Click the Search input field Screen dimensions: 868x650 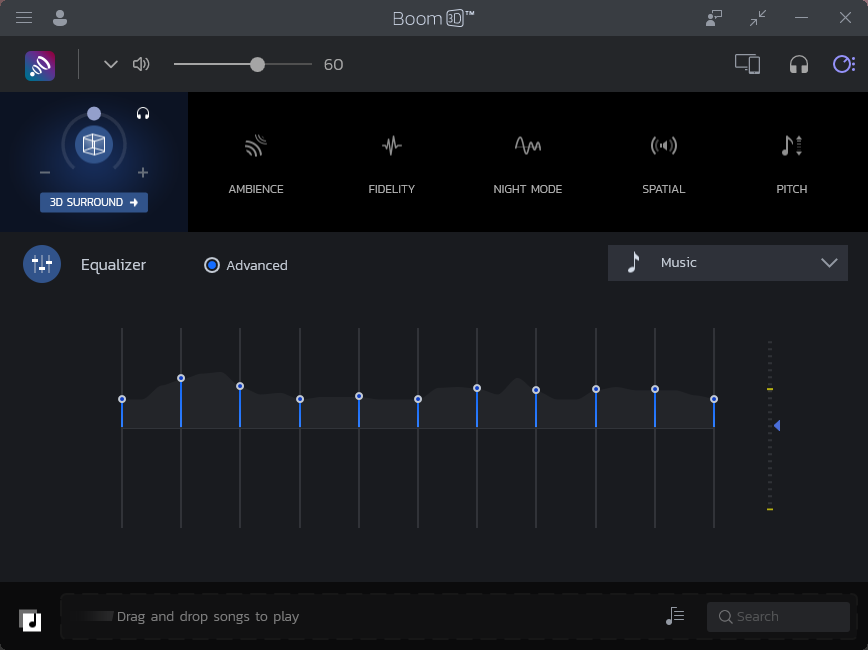(x=778, y=617)
